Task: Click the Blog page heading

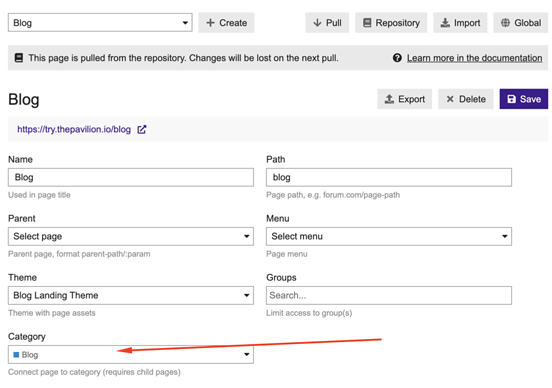Action: pyautogui.click(x=24, y=100)
